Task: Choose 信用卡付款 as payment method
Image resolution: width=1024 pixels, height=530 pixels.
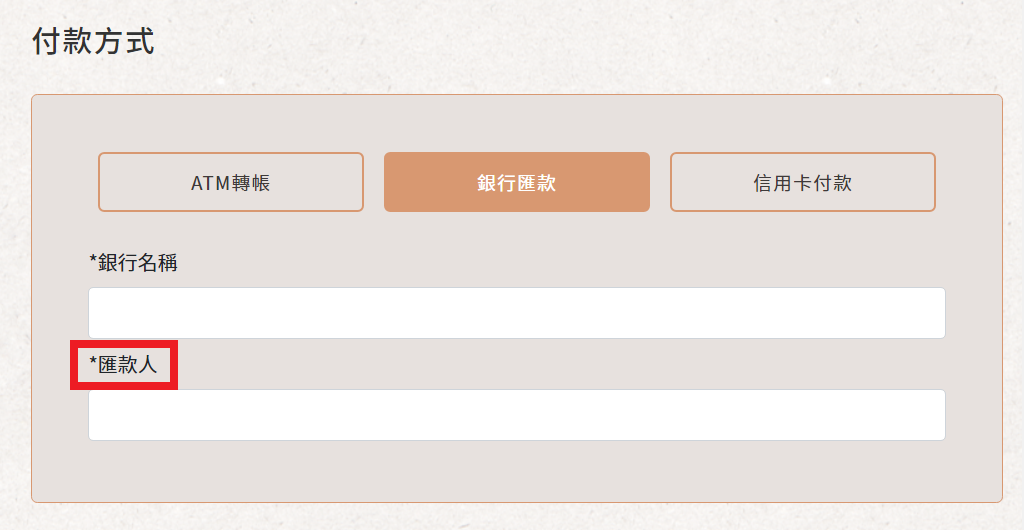Action: pyautogui.click(x=803, y=182)
